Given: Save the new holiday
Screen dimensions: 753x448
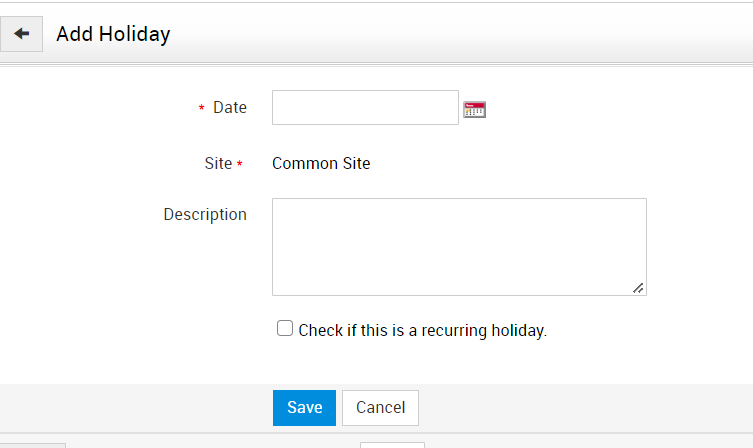Looking at the screenshot, I should tap(304, 408).
